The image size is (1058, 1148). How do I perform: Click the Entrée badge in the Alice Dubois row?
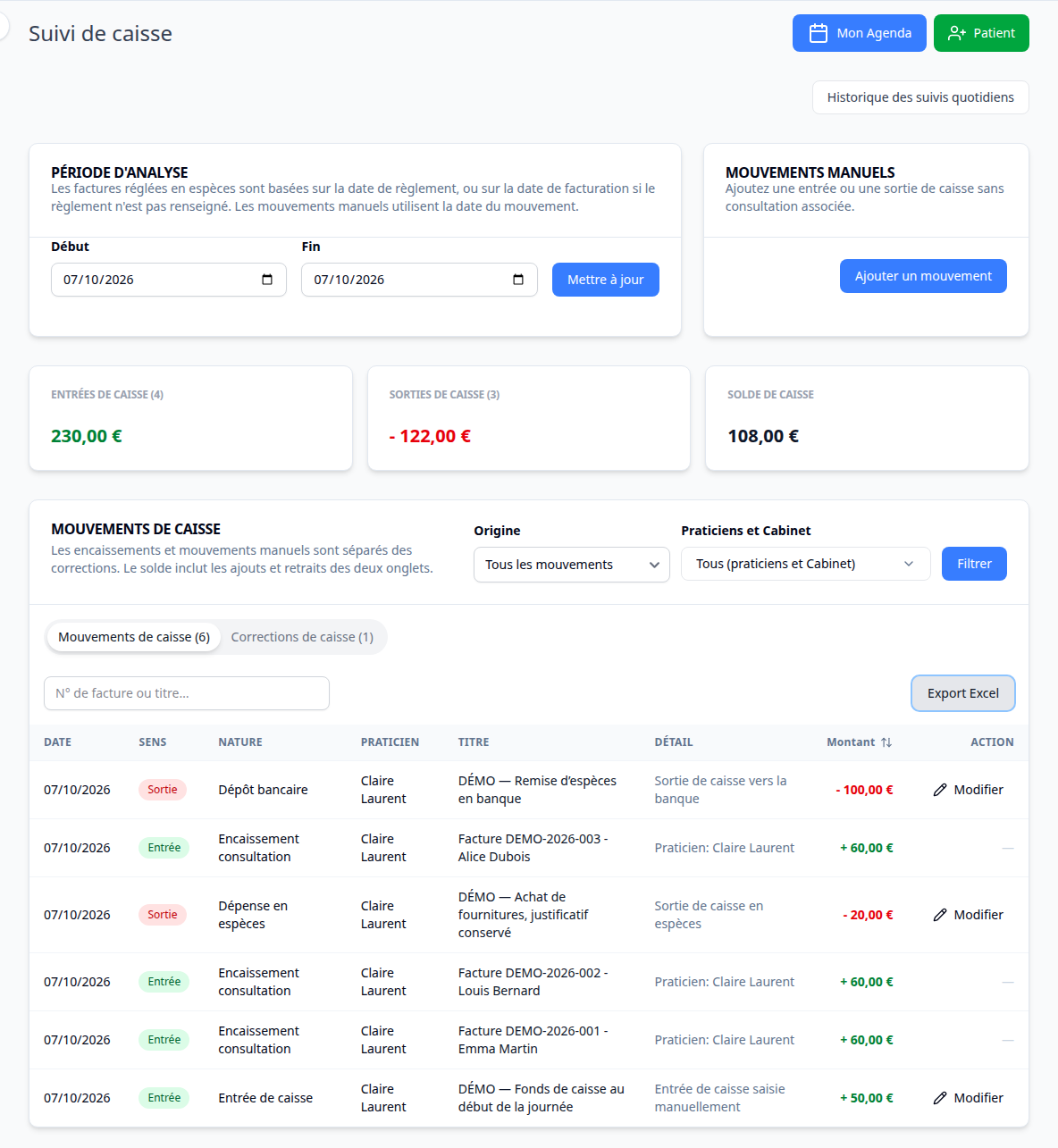coord(164,848)
